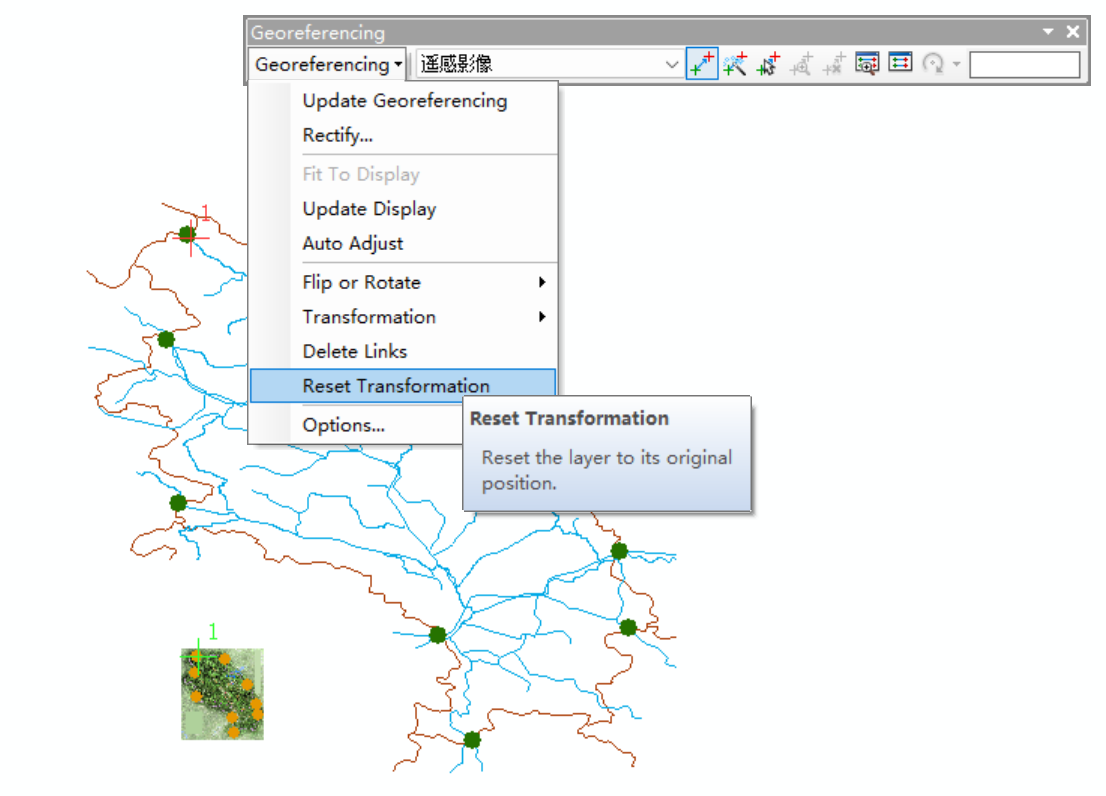This screenshot has width=1106, height=796.
Task: Open the View Link Table icon
Action: (x=899, y=63)
